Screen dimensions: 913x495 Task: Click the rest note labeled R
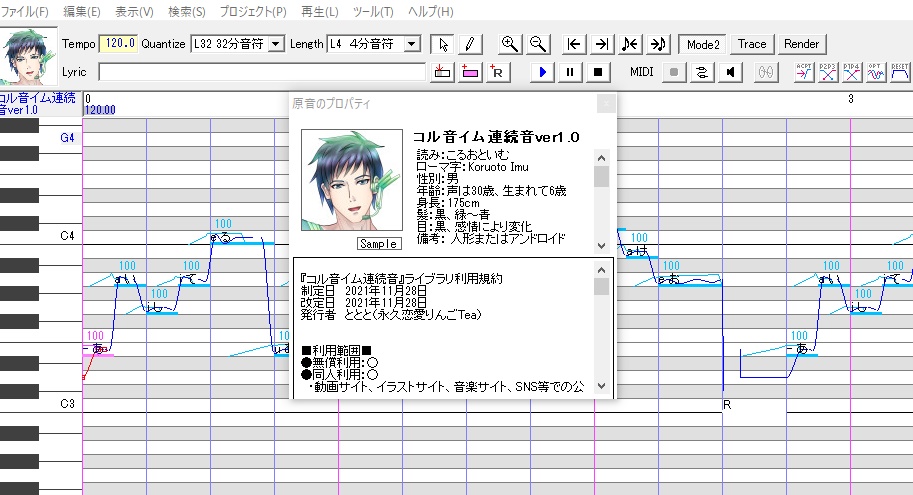(727, 405)
